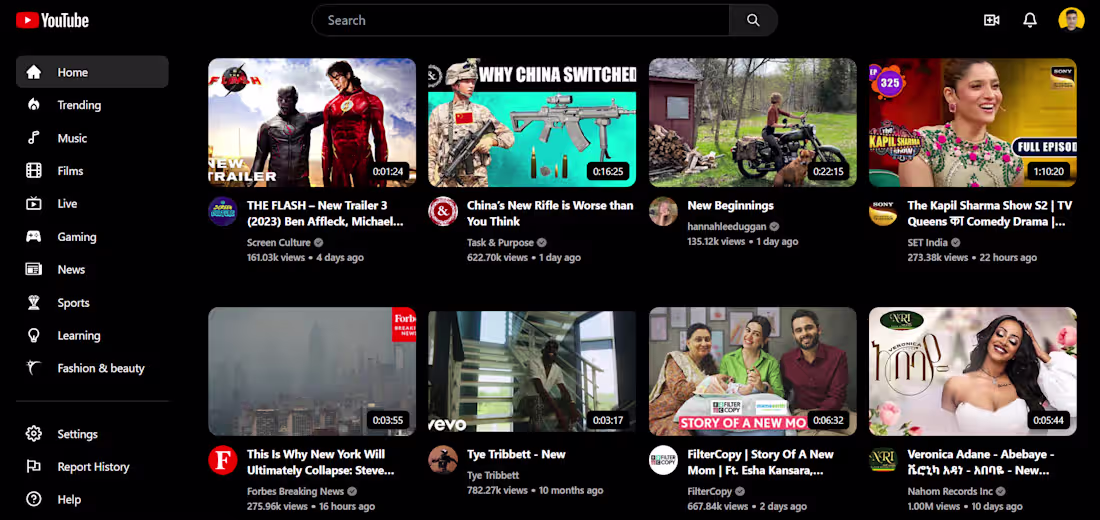This screenshot has height=520, width=1100.
Task: Open 'The Kapil Sharma Show S2' title
Action: (x=990, y=213)
